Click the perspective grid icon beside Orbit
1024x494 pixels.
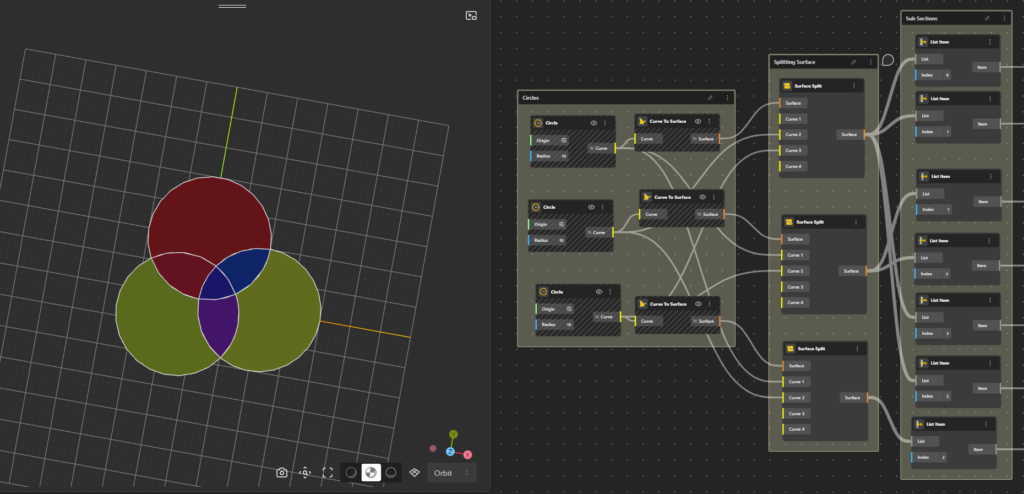point(415,472)
